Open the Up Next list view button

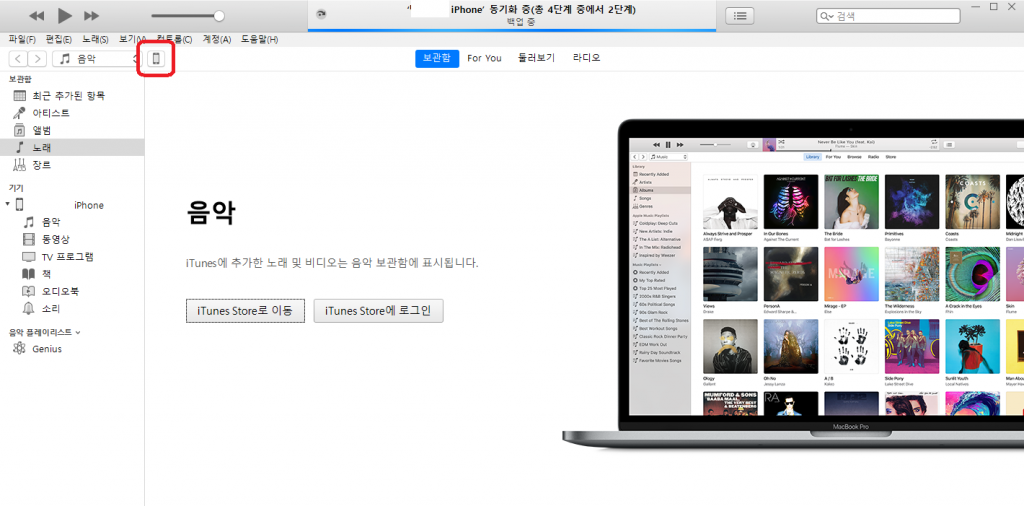(740, 16)
